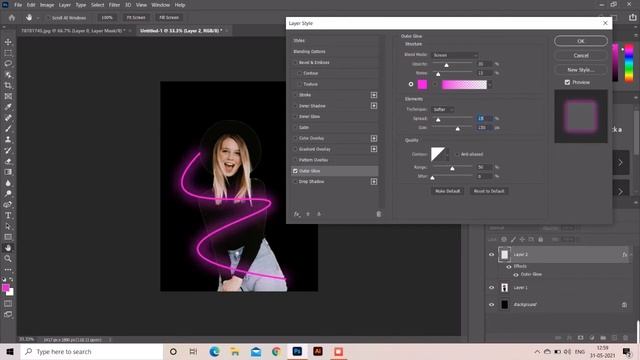The width and height of the screenshot is (640, 360).
Task: Delete layer with Layers panel trash icon
Action: click(x=625, y=338)
